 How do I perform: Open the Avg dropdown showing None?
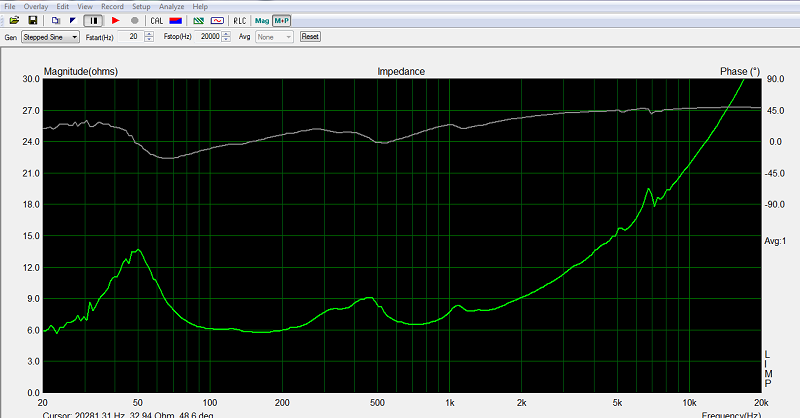point(274,37)
